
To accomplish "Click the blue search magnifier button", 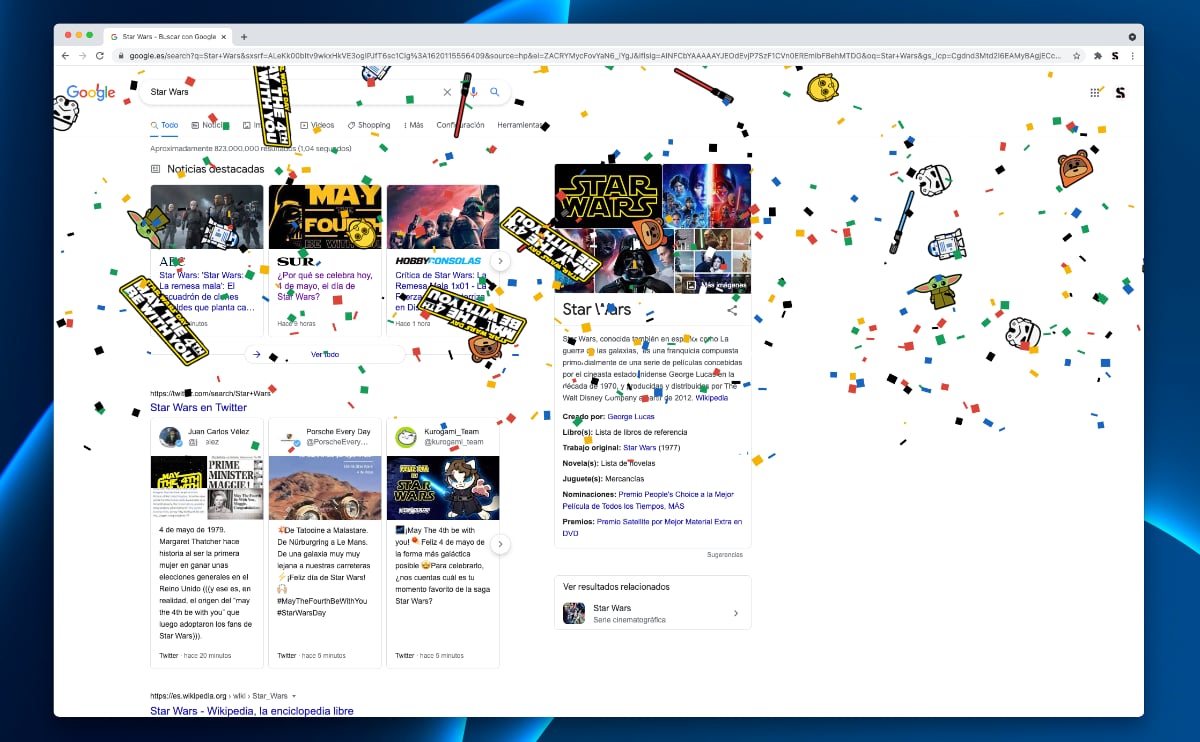I will click(494, 92).
